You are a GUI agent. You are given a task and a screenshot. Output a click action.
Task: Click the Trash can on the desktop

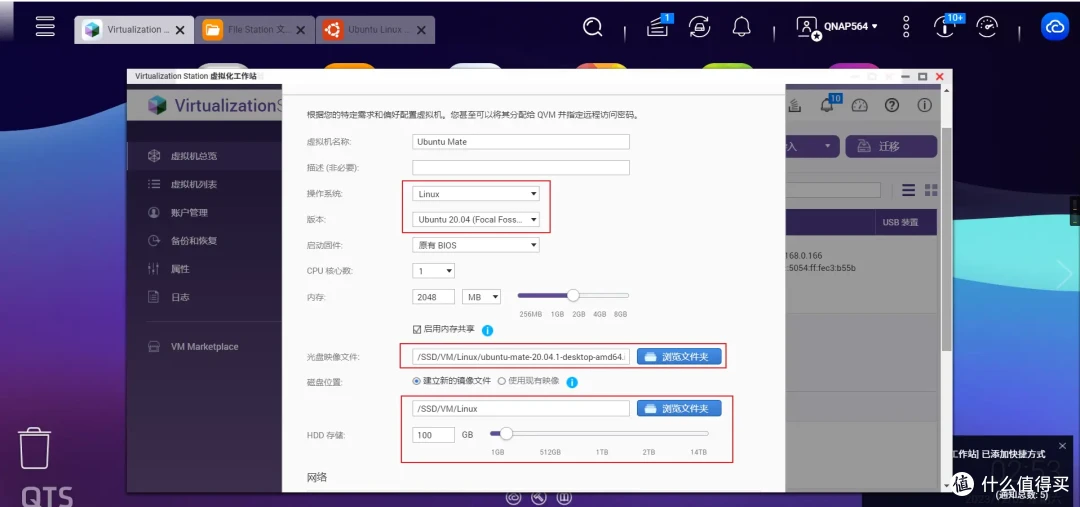click(x=34, y=448)
